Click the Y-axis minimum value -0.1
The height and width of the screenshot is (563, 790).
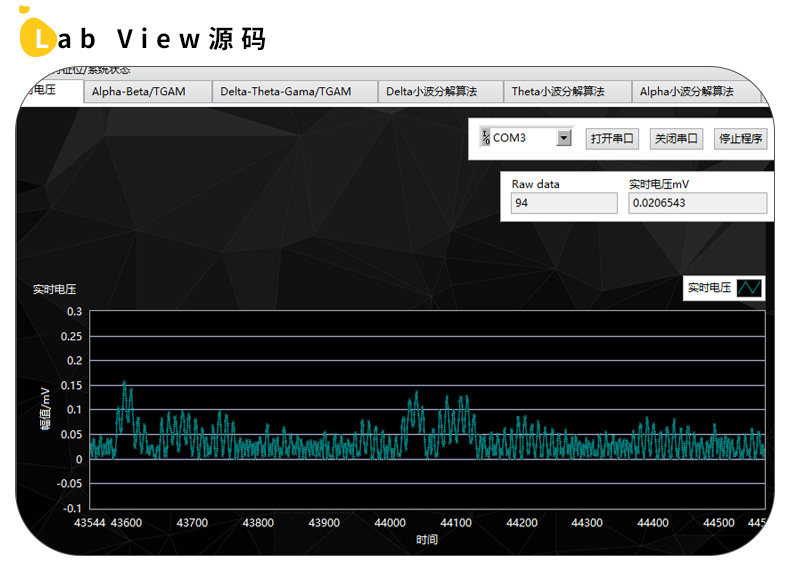pos(72,508)
